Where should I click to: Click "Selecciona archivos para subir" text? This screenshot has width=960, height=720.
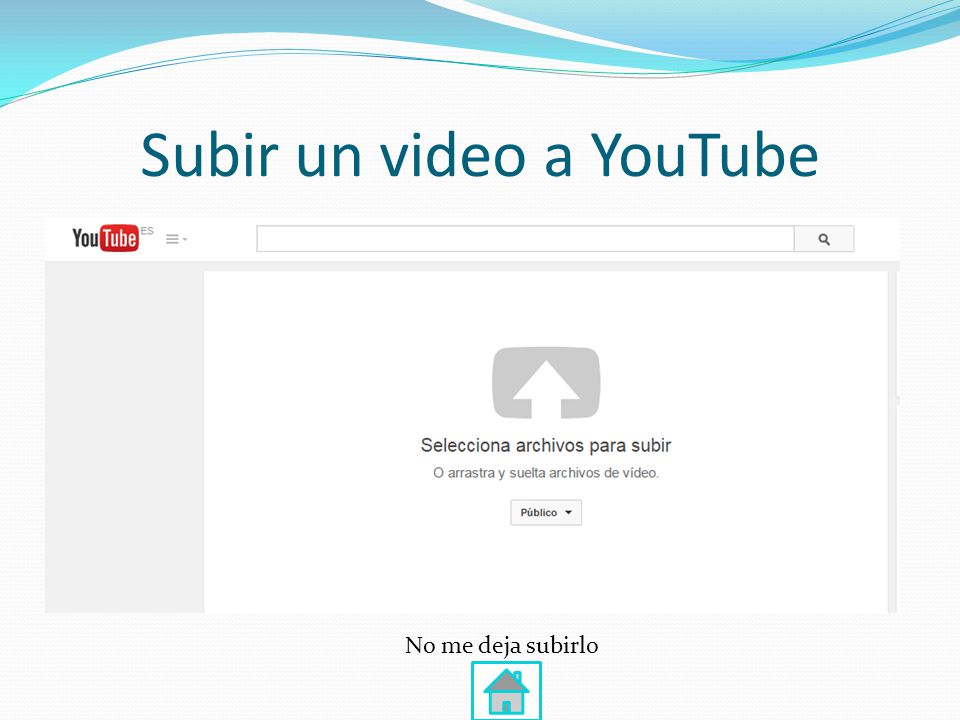[x=546, y=445]
